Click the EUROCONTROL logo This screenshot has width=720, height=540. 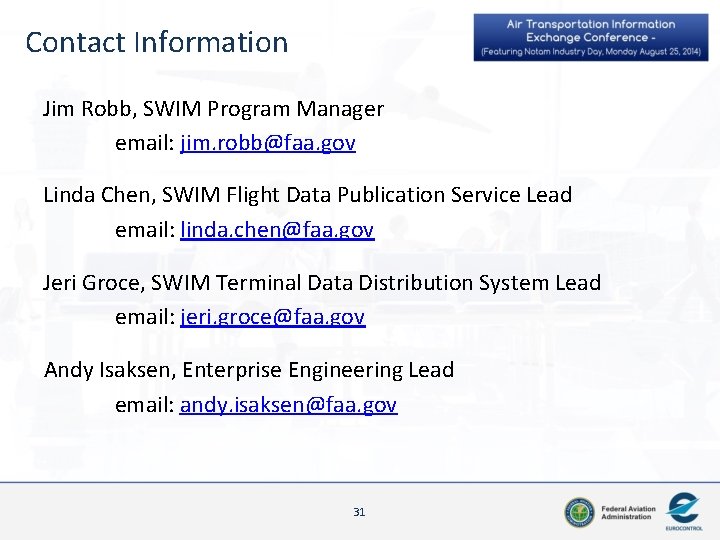pos(684,511)
